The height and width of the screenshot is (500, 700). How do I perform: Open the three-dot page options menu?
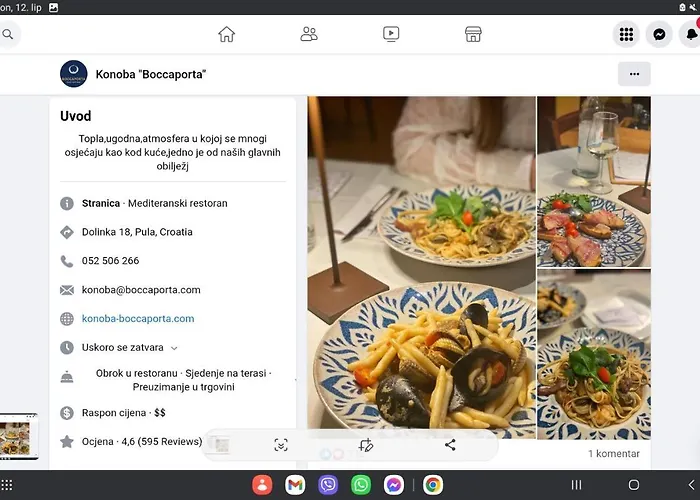click(x=633, y=74)
